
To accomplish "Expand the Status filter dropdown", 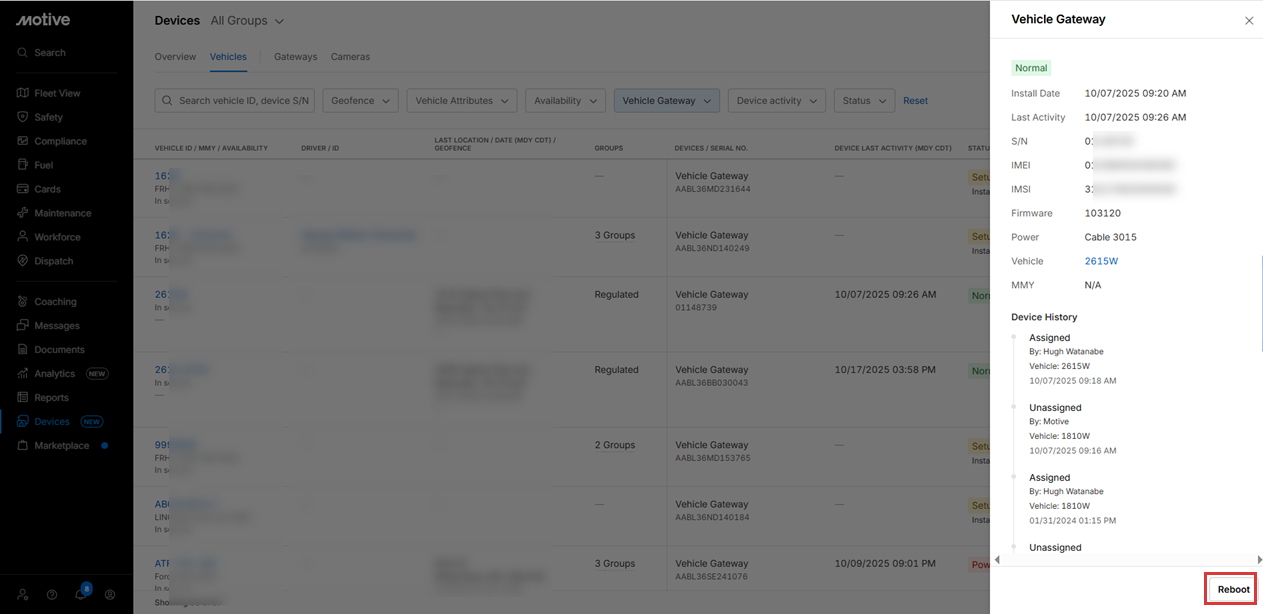I will point(864,101).
